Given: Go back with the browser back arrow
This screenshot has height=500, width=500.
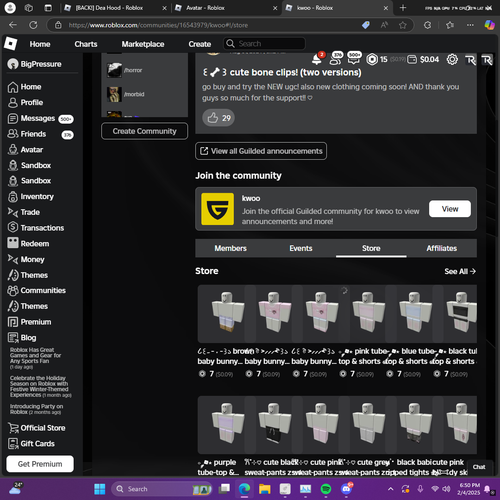Looking at the screenshot, I should (x=13, y=25).
